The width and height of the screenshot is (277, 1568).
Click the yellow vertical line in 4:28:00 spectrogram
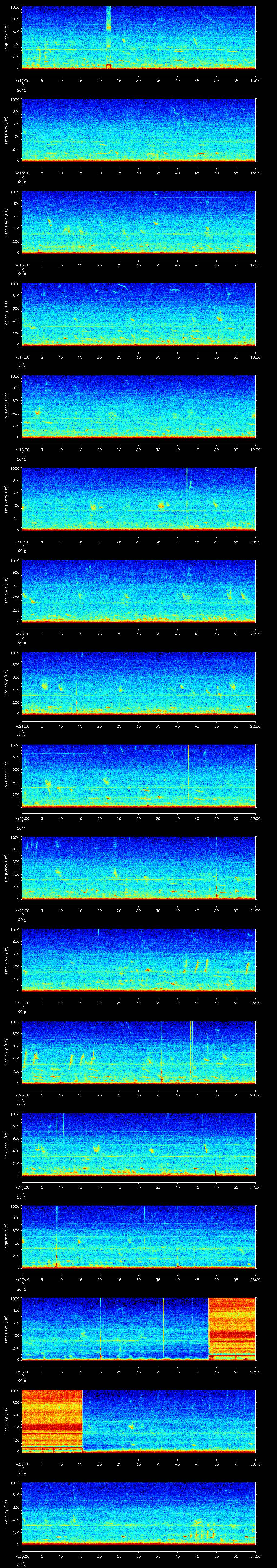pyautogui.click(x=163, y=1327)
